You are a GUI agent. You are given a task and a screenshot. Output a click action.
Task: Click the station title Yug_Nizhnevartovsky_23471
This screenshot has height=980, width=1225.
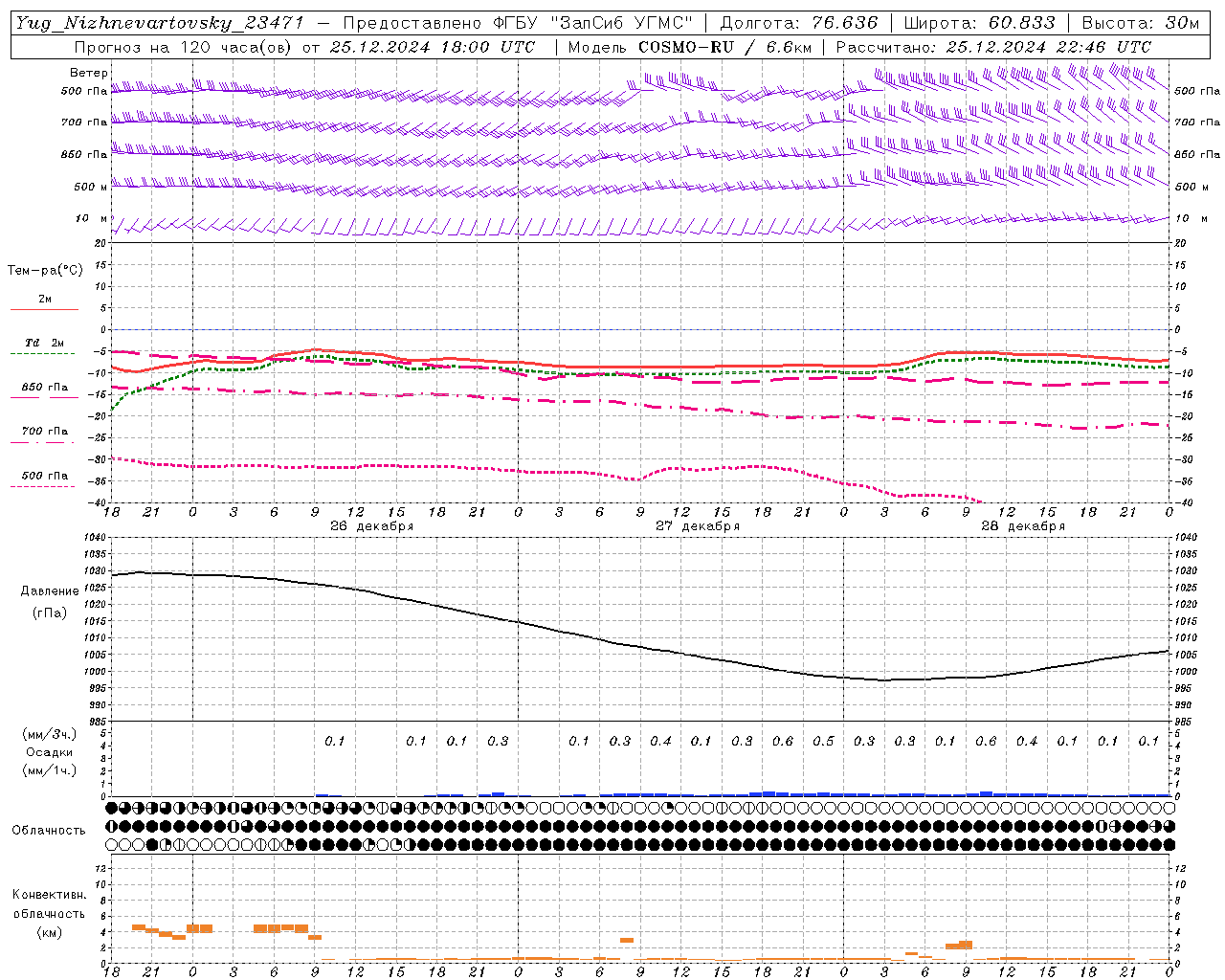159,23
